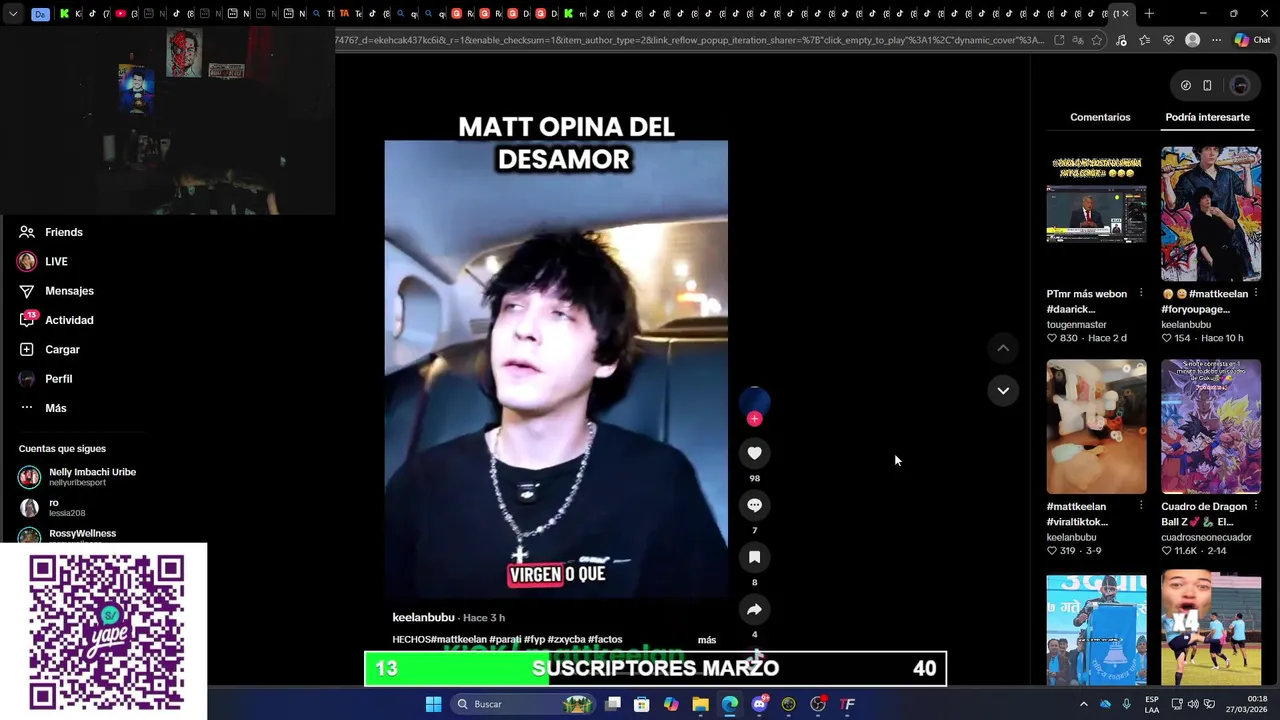This screenshot has width=1280, height=720.
Task: Like the video with the heart icon
Action: click(x=754, y=453)
